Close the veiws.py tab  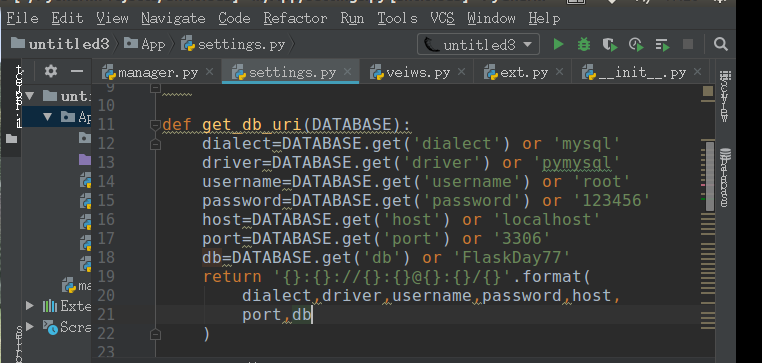click(462, 72)
